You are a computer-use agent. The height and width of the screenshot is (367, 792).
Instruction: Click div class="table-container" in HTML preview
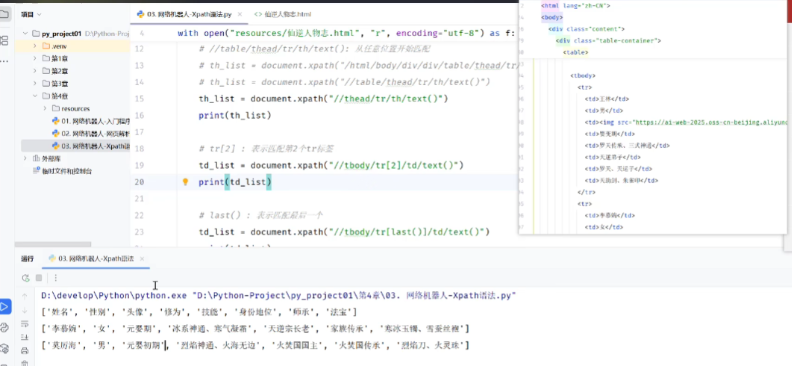pos(608,40)
